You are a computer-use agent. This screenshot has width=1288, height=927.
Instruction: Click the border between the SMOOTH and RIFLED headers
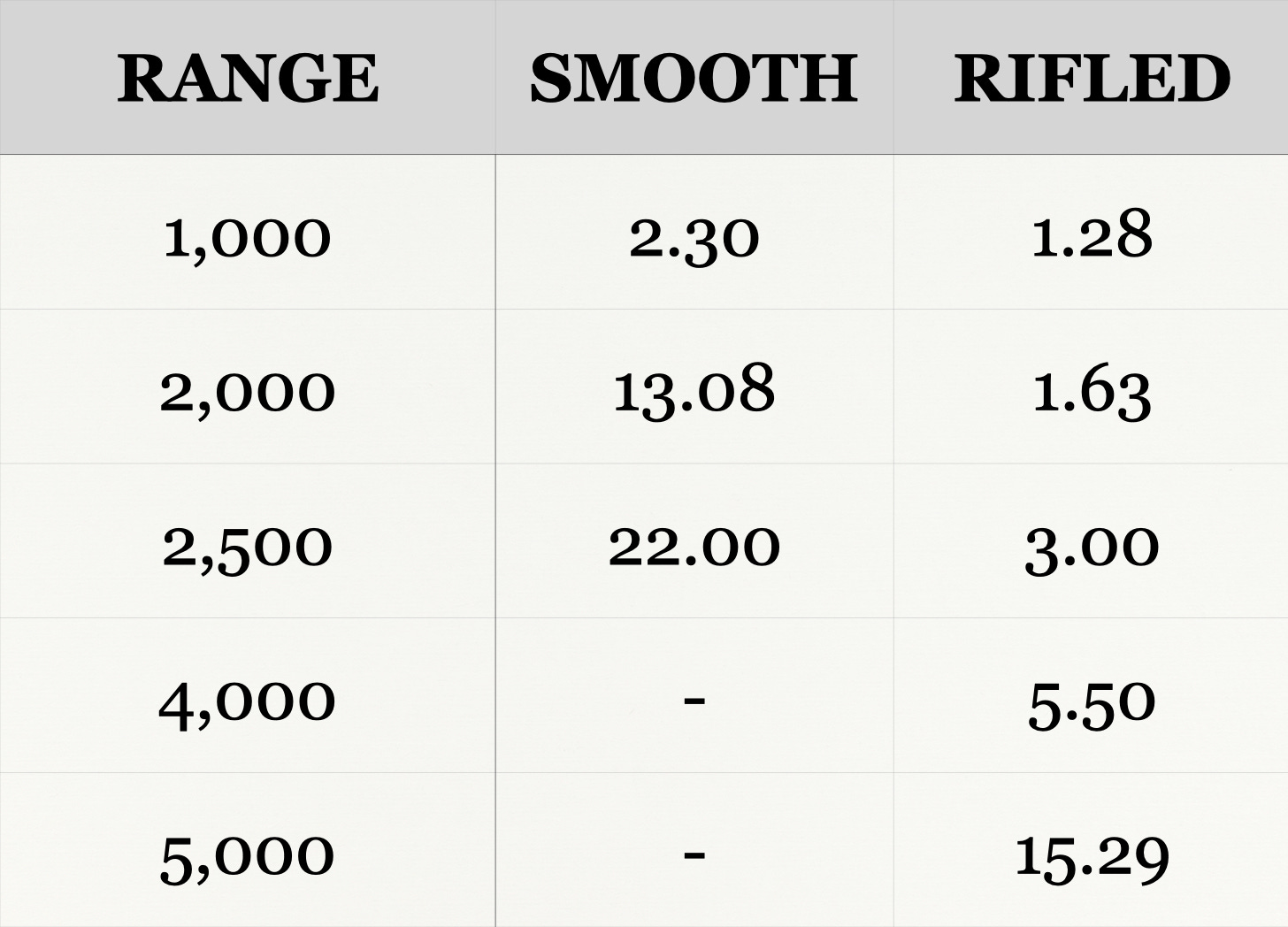click(x=893, y=78)
